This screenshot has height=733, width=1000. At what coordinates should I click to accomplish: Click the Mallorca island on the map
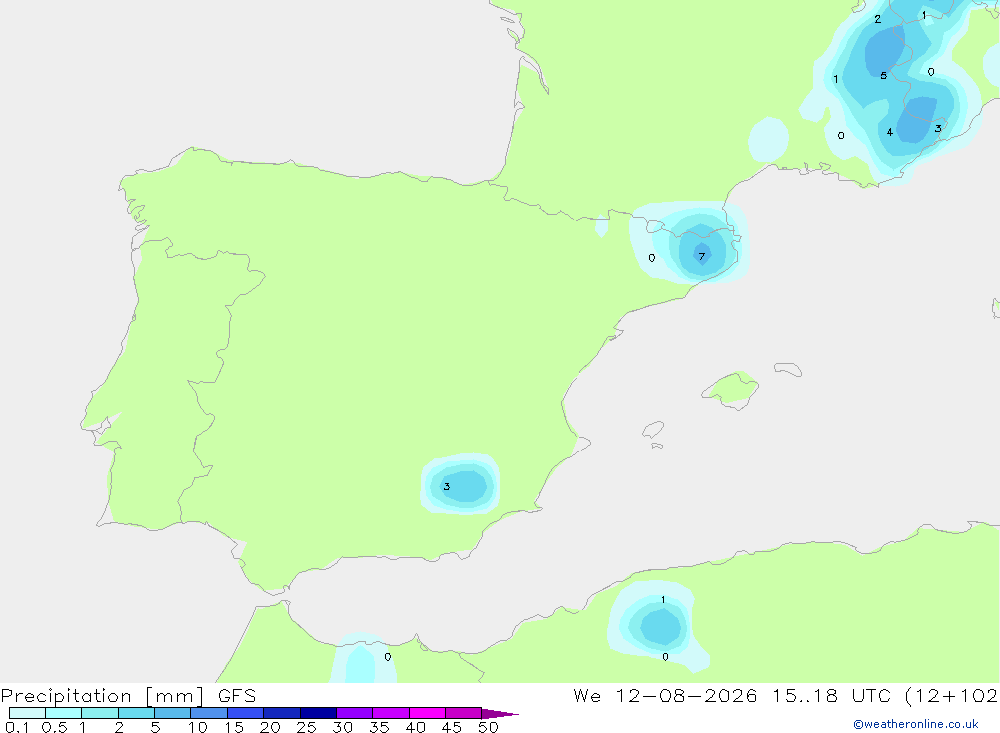pos(730,389)
